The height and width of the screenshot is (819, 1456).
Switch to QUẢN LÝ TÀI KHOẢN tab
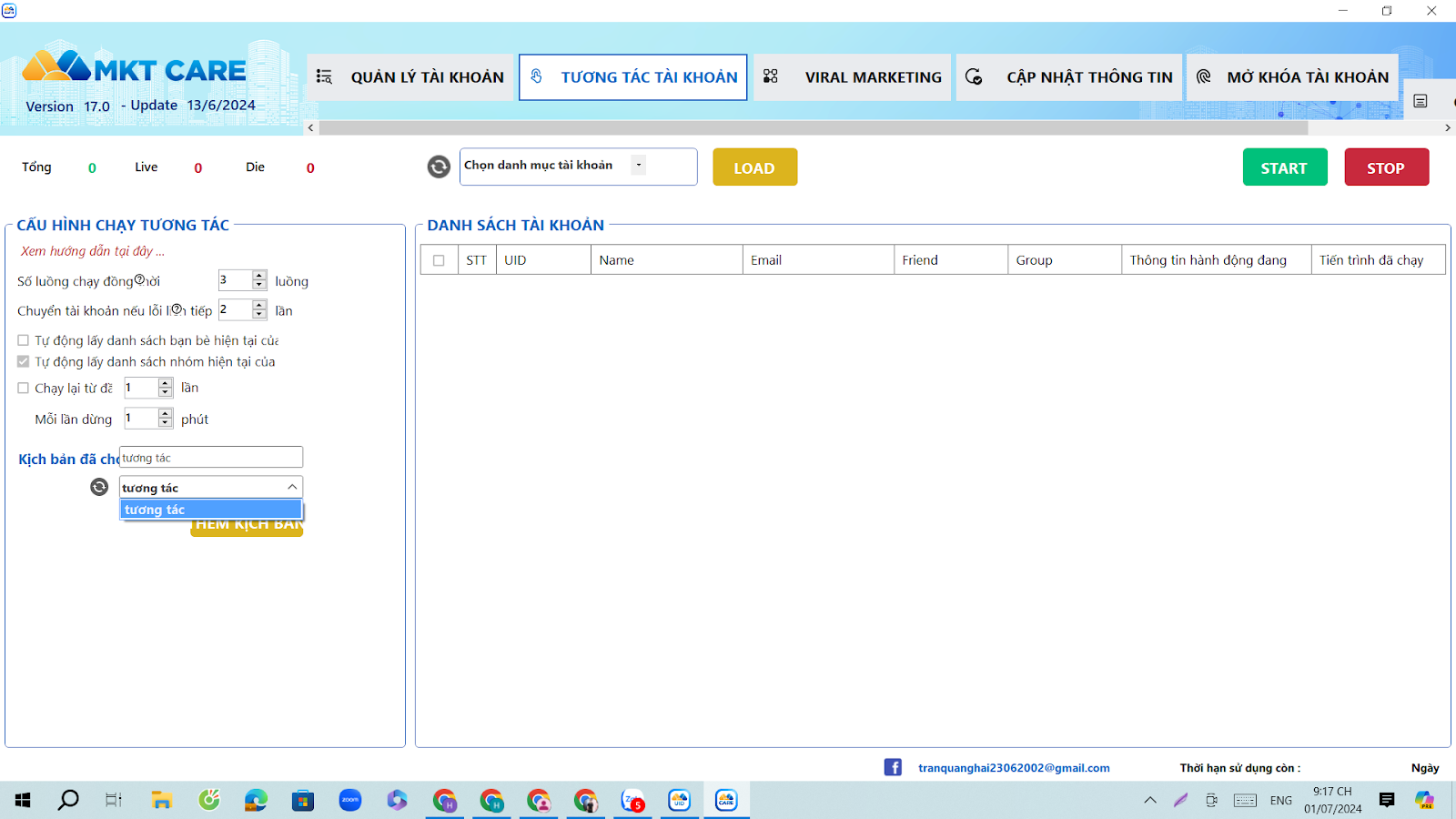(x=410, y=77)
